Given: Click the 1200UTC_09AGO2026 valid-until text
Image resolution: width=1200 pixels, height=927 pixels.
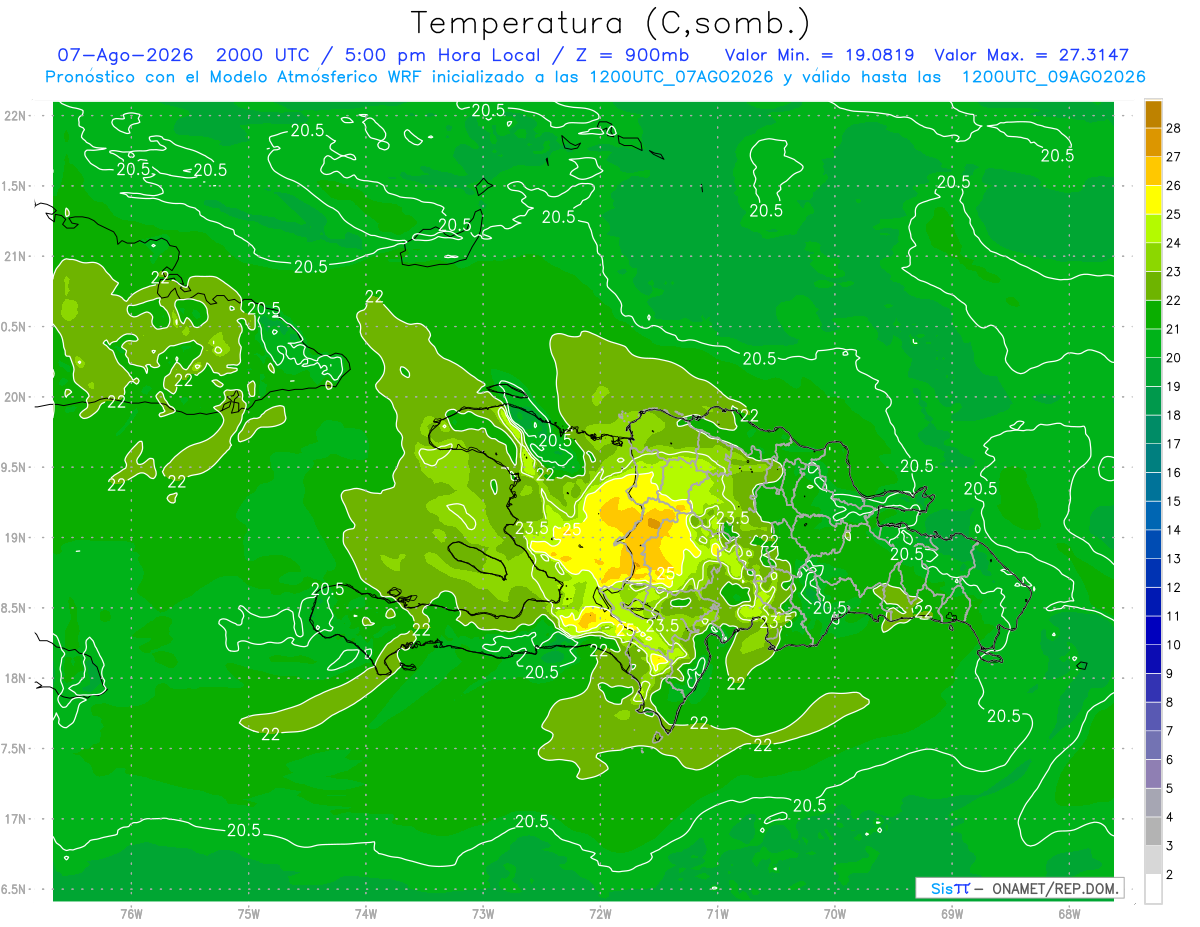Looking at the screenshot, I should (1053, 77).
